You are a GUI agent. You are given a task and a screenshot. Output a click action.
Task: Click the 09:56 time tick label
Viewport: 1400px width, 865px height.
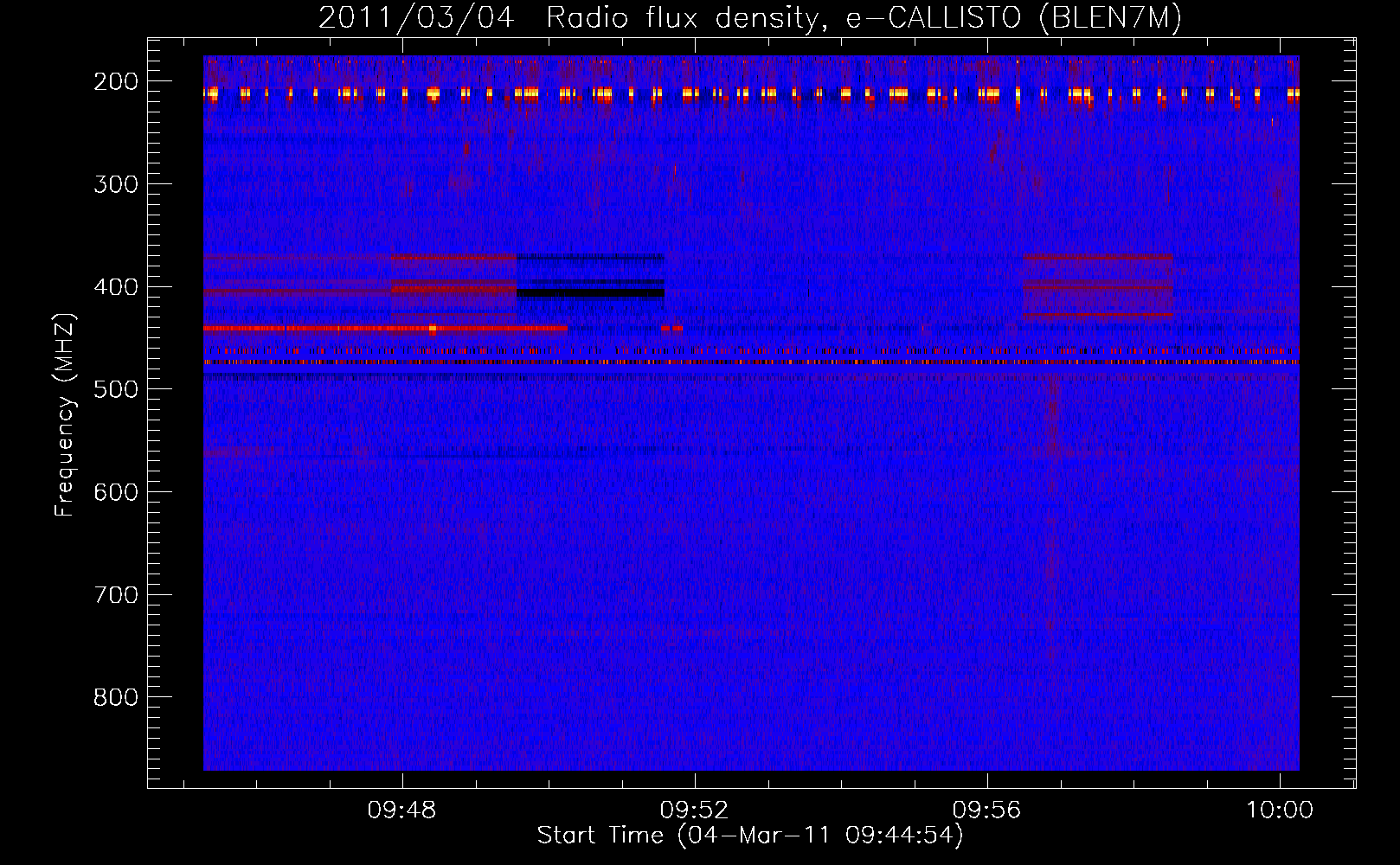click(987, 811)
